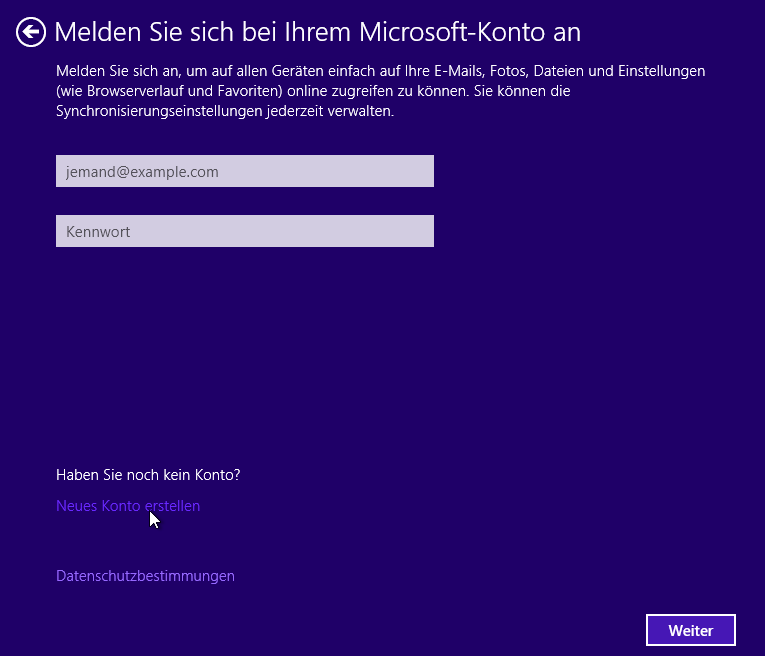This screenshot has height=656, width=765.
Task: Select description line ending 'Dateien und Einstellungen'
Action: tap(381, 71)
